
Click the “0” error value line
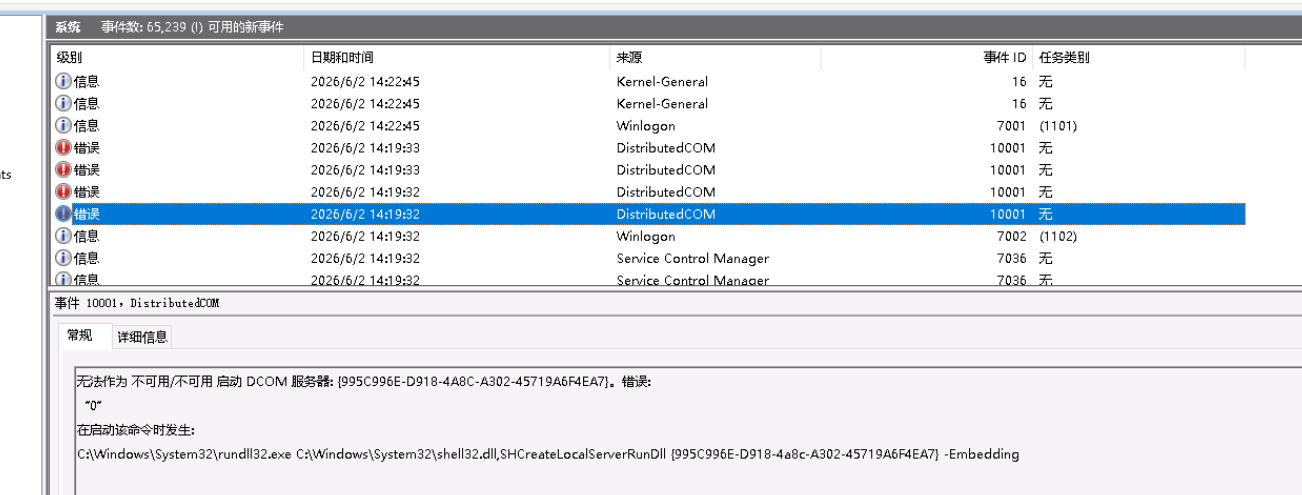coord(94,405)
